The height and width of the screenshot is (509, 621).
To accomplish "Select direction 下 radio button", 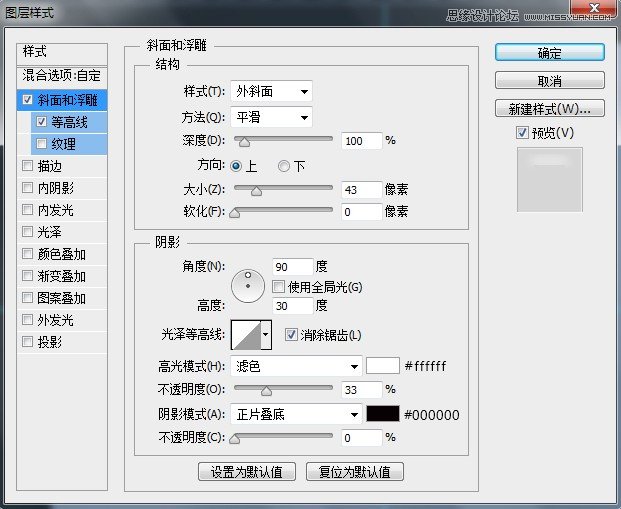I will coord(284,166).
